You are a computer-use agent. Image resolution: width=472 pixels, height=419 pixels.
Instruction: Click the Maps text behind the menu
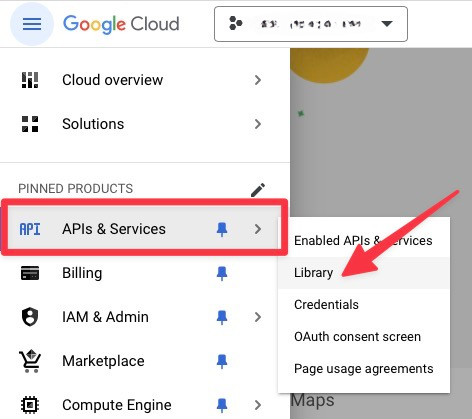(312, 401)
